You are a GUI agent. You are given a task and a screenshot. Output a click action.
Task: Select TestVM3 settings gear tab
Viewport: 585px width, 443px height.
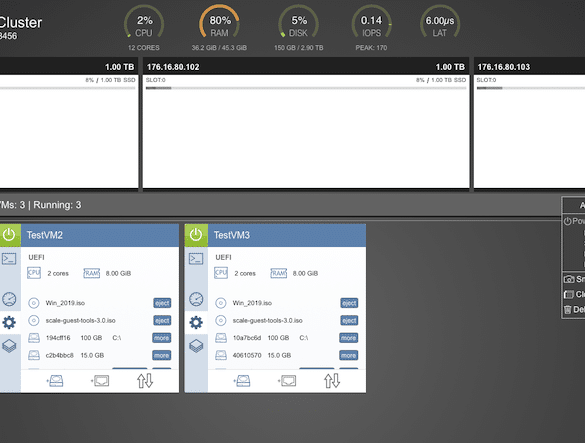196,322
